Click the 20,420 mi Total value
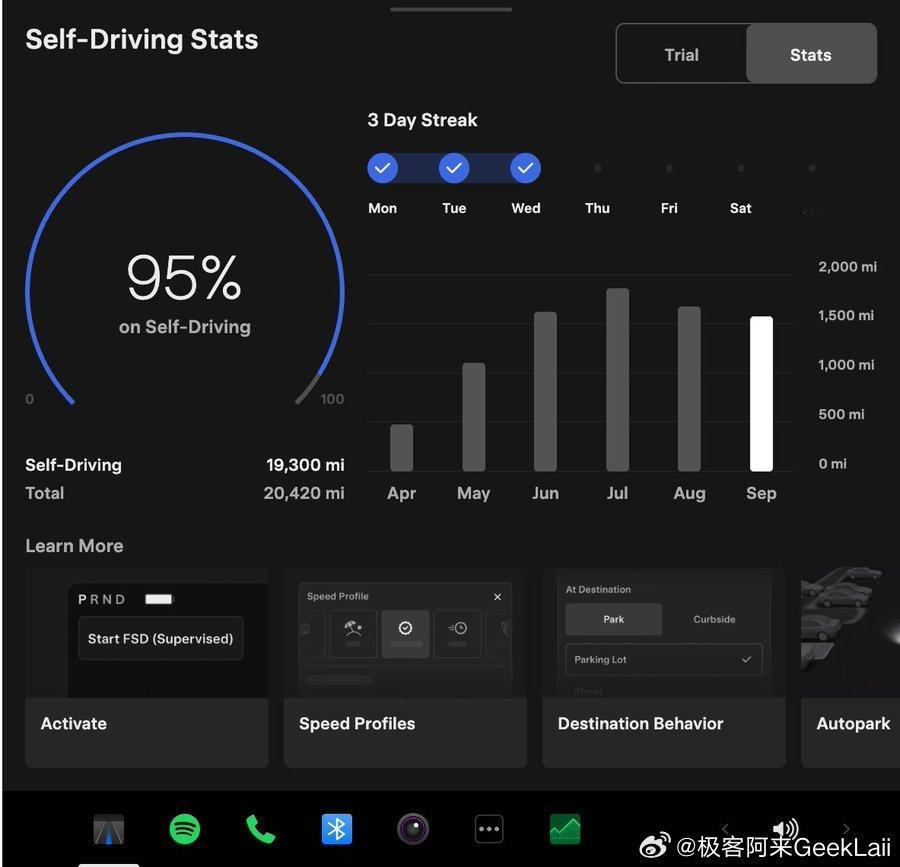This screenshot has height=867, width=900. [x=304, y=493]
